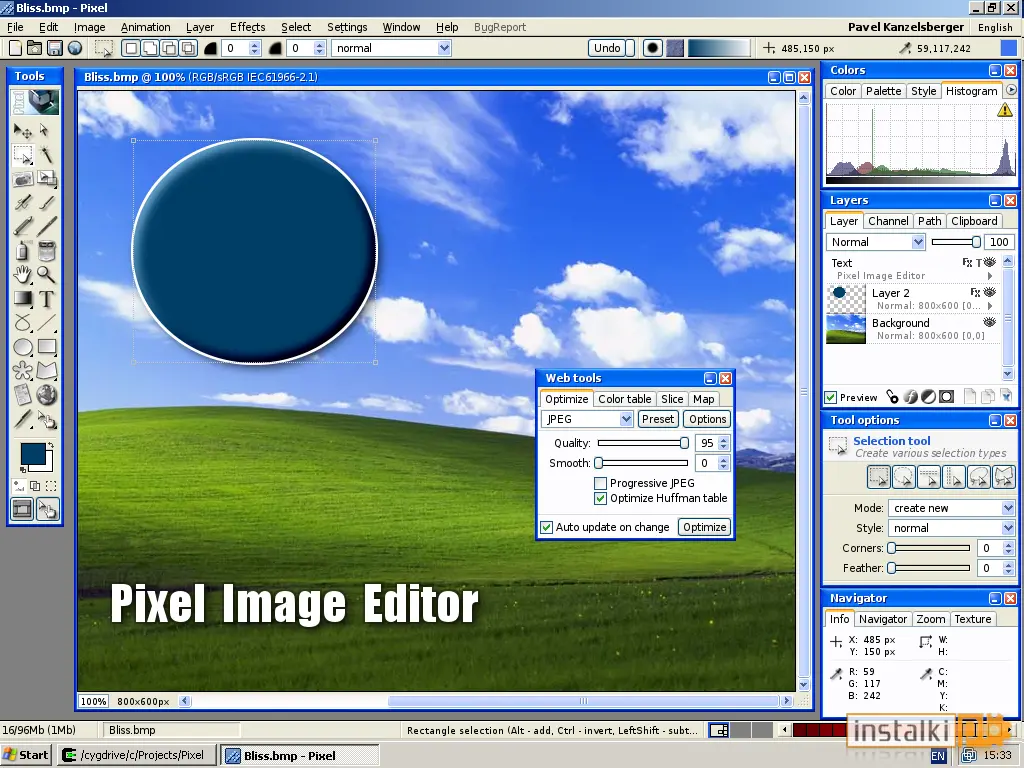Click the Quality slider in Web tools
1024x768 pixels.
point(643,443)
